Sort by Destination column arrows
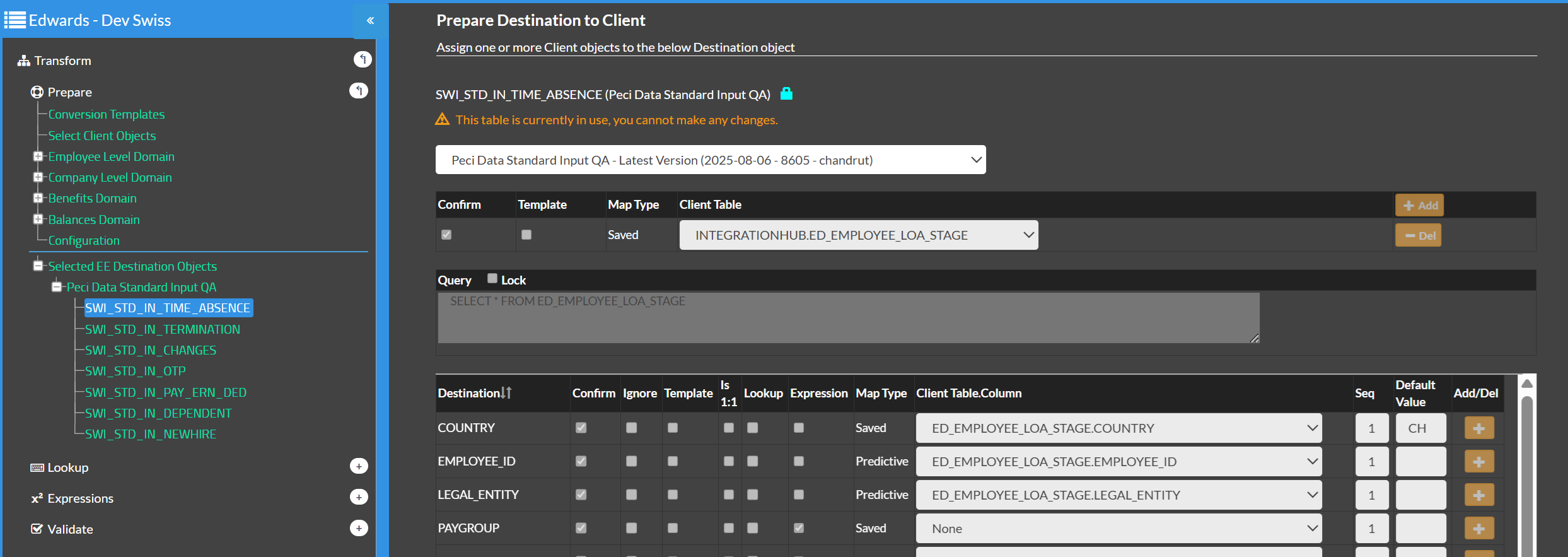 coord(506,393)
